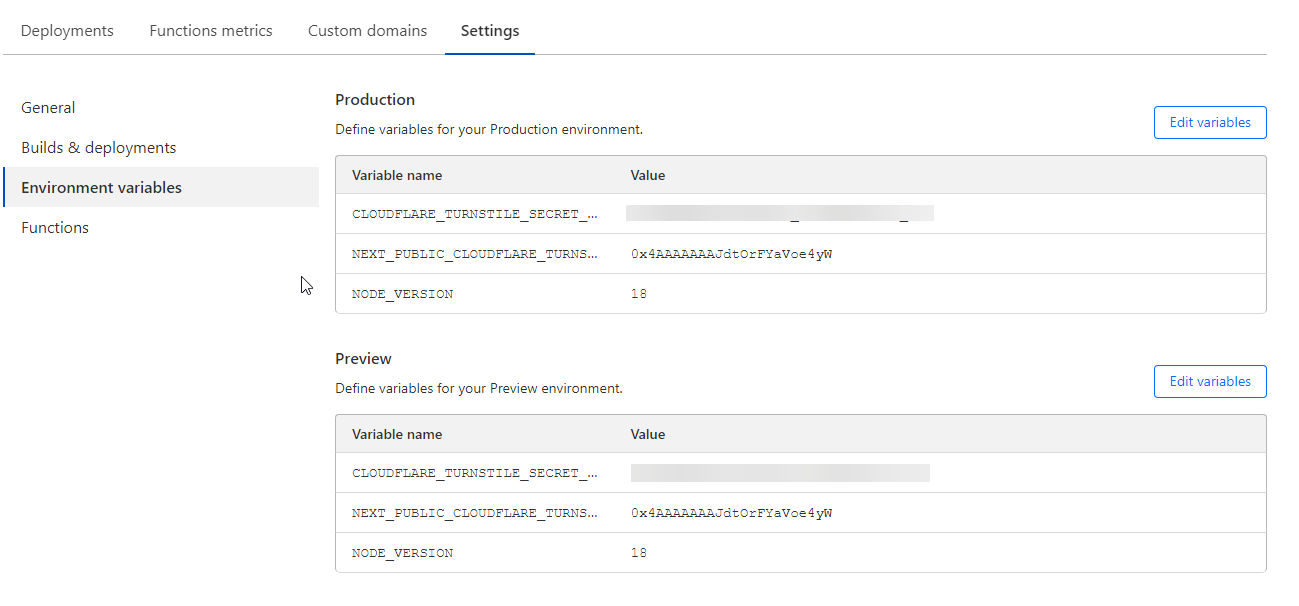Open General settings in the sidebar
The image size is (1299, 606).
click(x=48, y=108)
